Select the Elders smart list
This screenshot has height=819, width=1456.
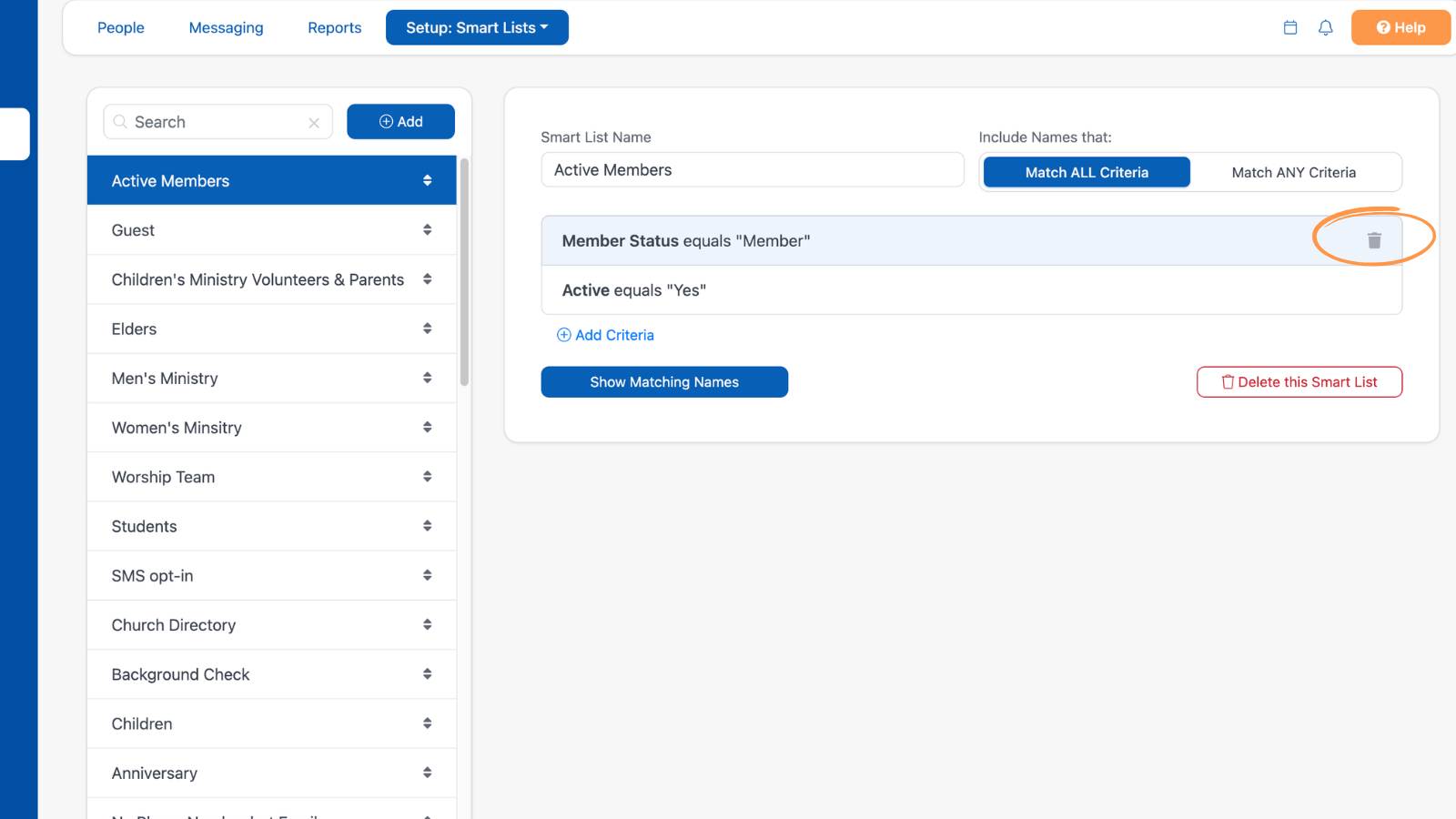tap(271, 329)
